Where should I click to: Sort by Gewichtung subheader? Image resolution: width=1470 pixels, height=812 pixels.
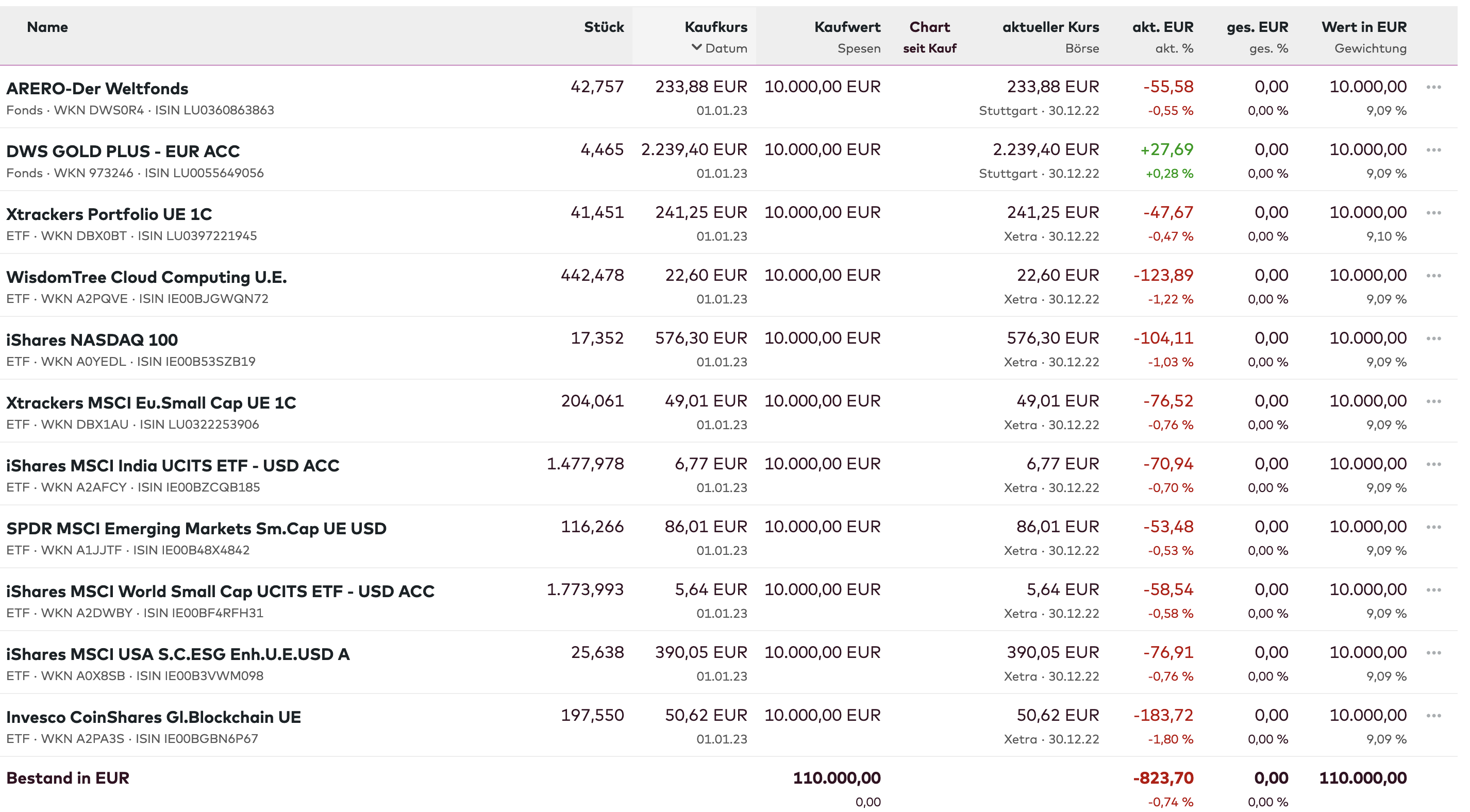[1369, 48]
